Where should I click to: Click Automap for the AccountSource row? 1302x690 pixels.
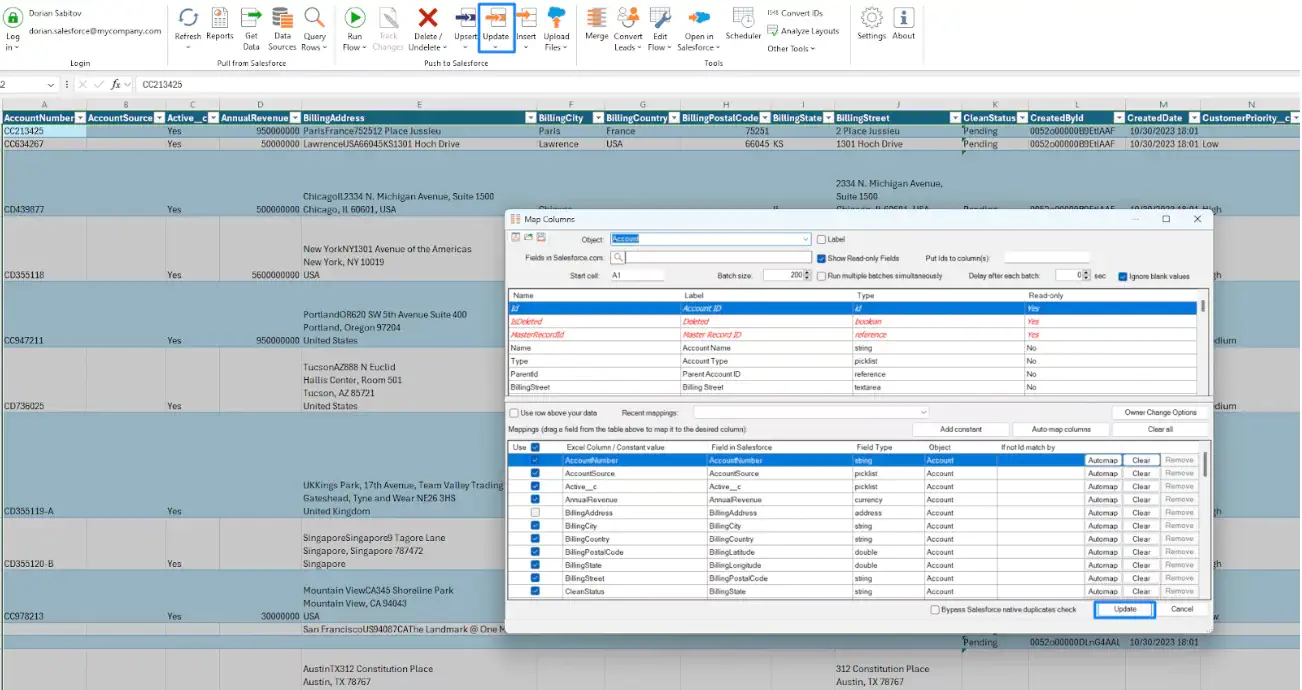[1102, 473]
